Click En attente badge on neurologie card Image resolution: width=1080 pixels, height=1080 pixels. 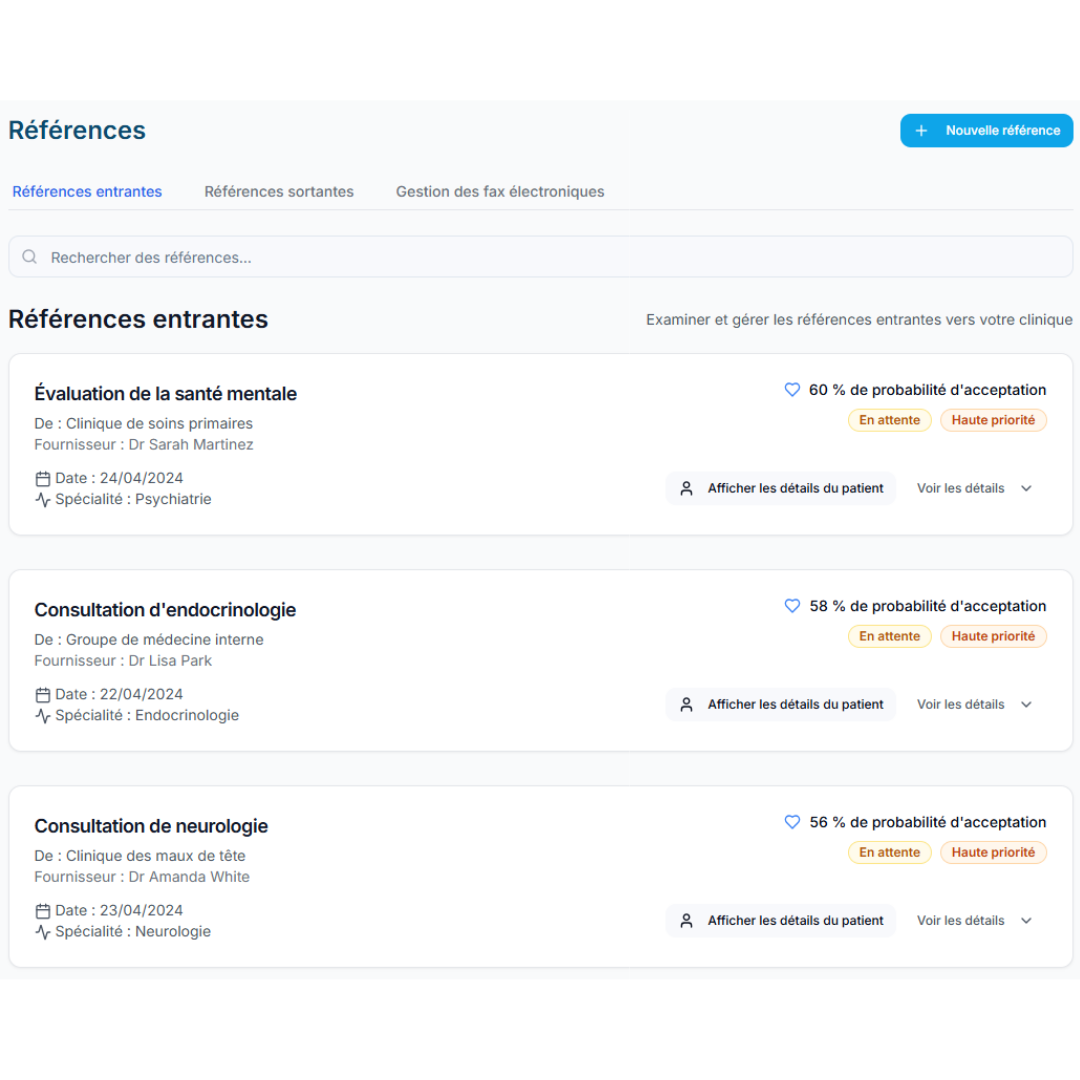click(889, 853)
